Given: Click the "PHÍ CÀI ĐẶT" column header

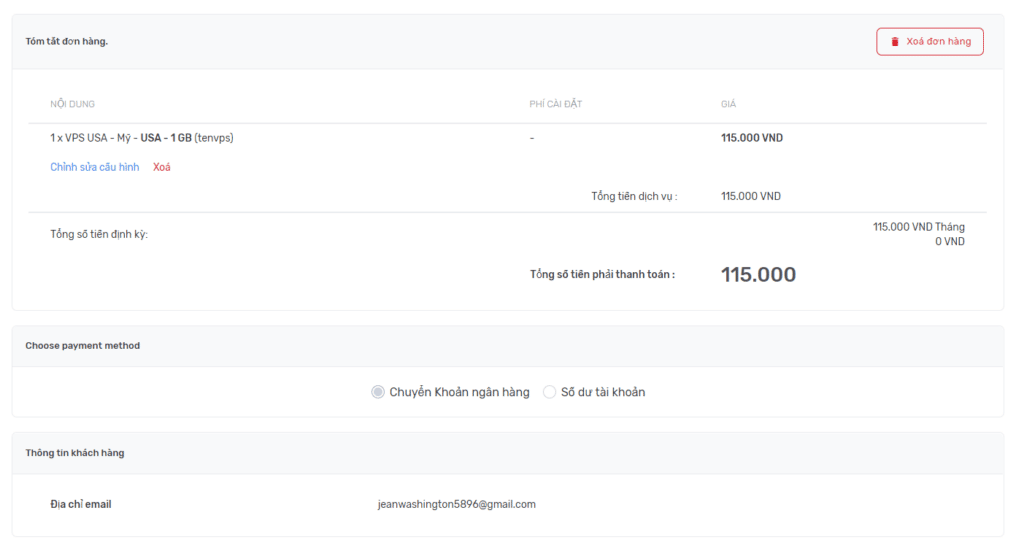Looking at the screenshot, I should click(555, 104).
